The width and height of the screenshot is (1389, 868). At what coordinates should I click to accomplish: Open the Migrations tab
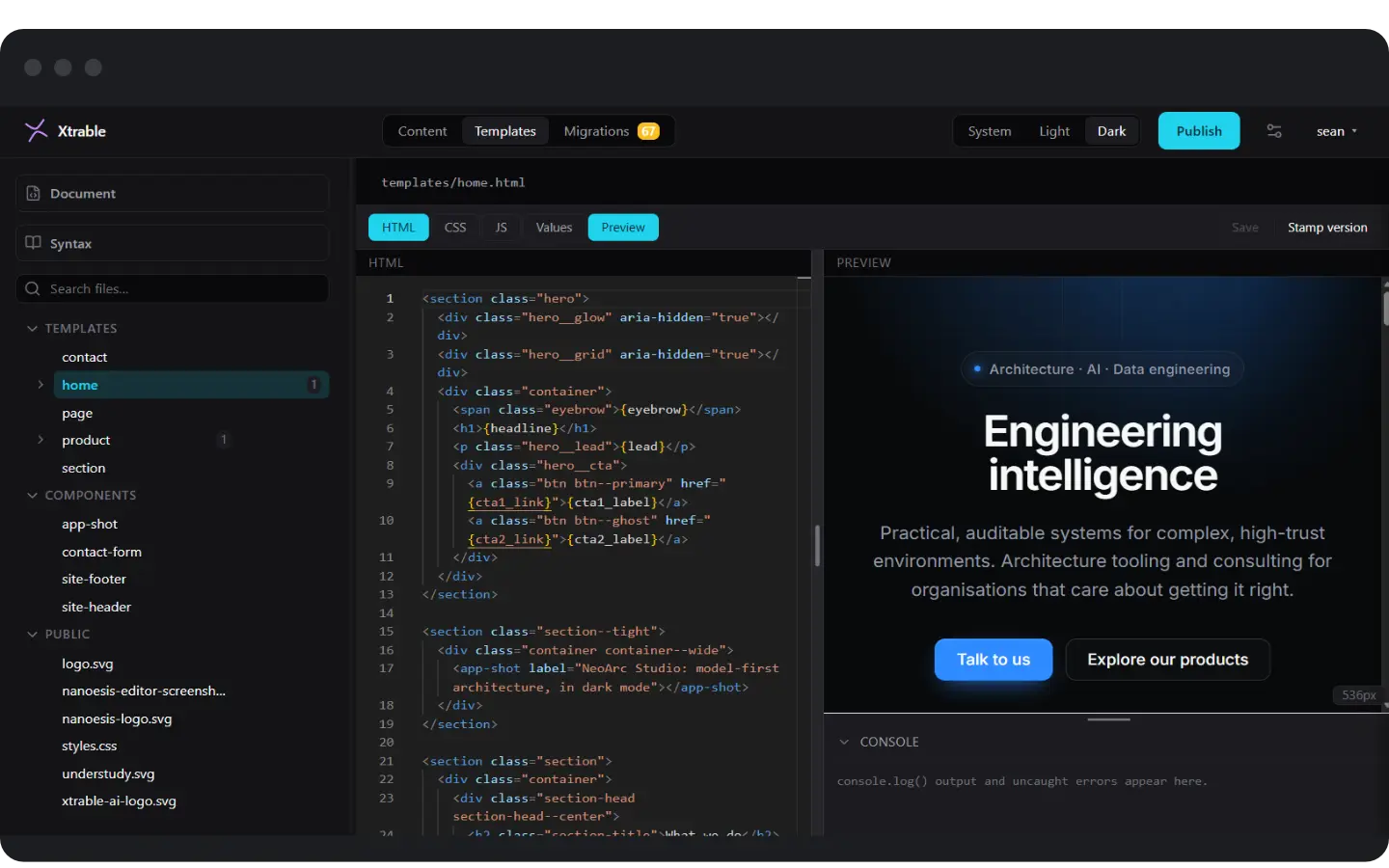pyautogui.click(x=612, y=131)
